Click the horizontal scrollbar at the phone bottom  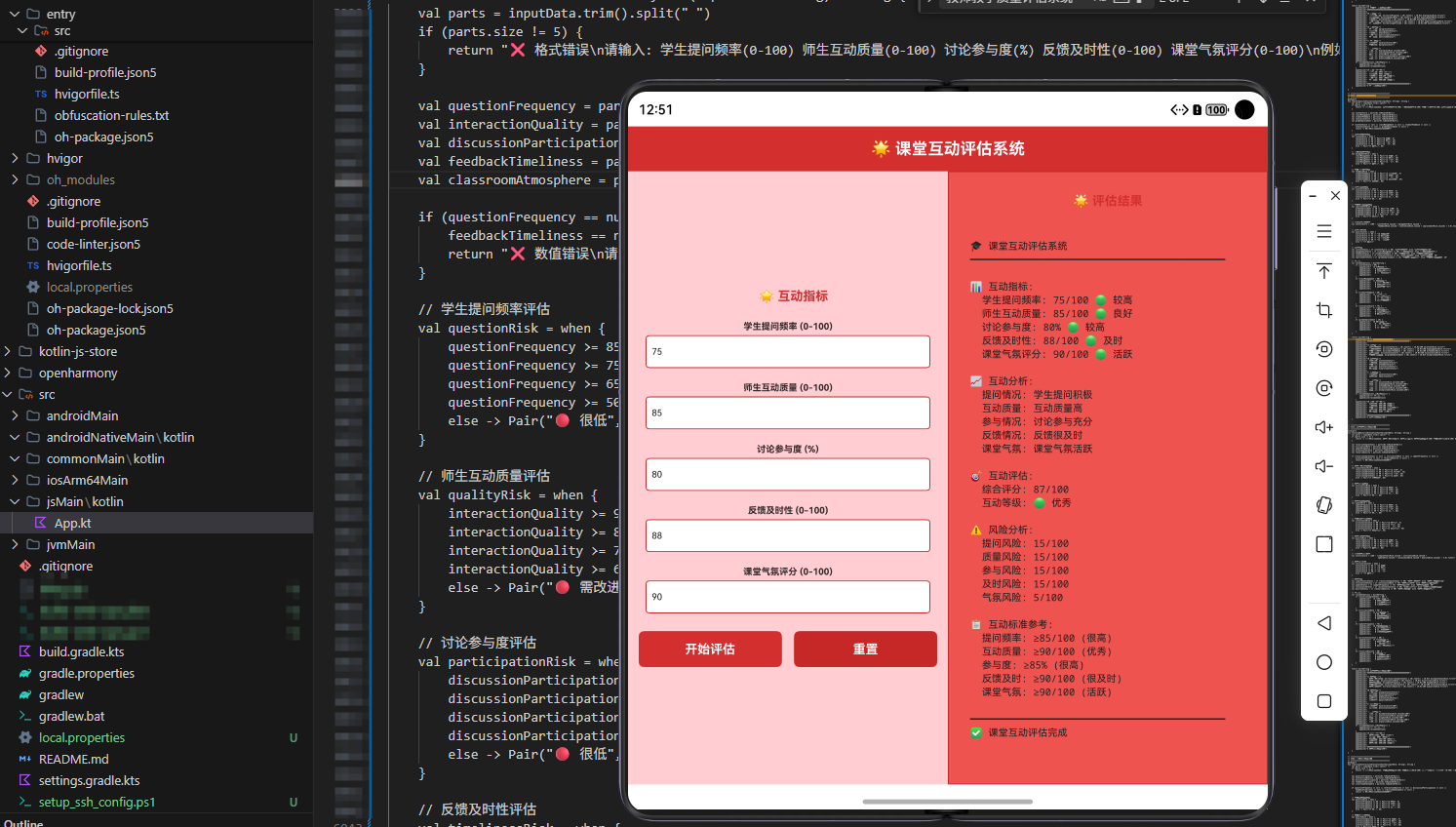[x=946, y=802]
